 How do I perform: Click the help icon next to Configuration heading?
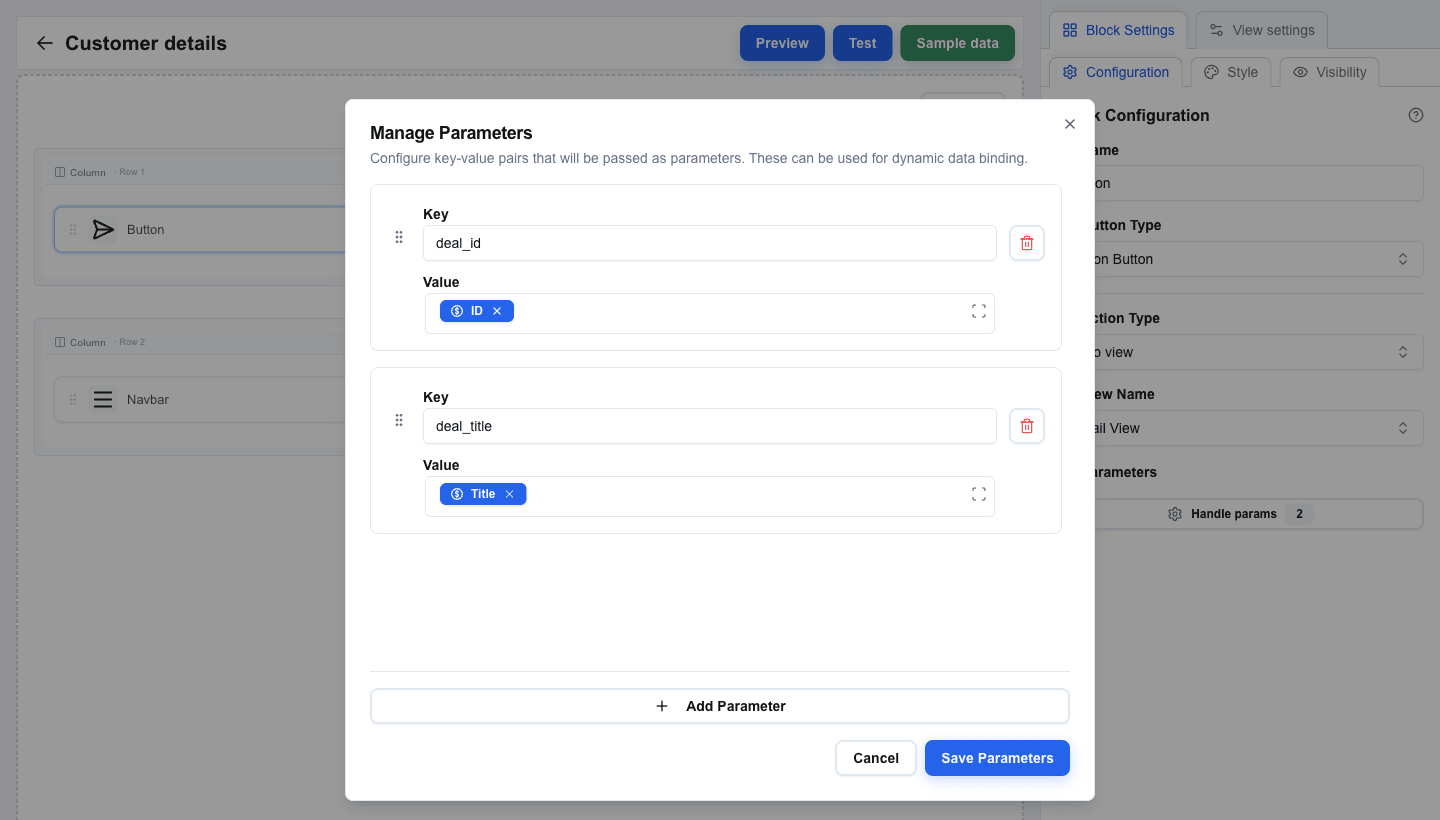[x=1415, y=115]
